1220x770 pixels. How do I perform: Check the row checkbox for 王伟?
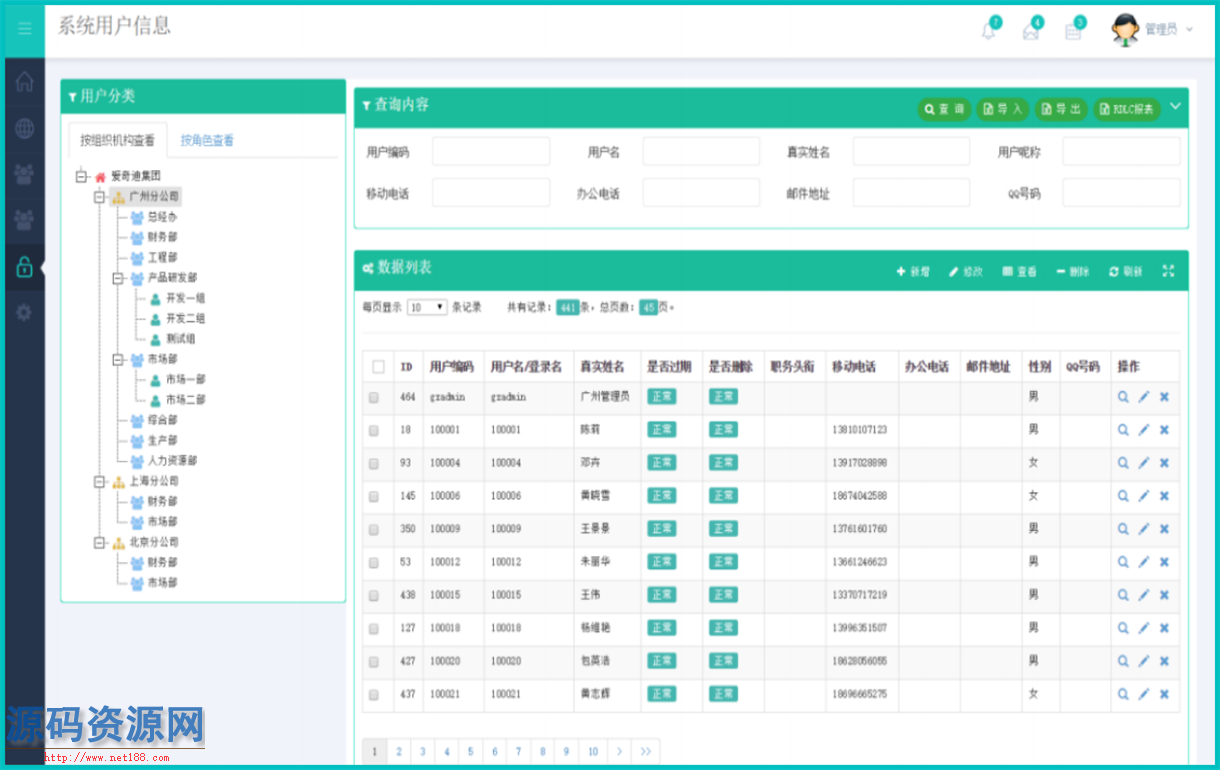[374, 595]
